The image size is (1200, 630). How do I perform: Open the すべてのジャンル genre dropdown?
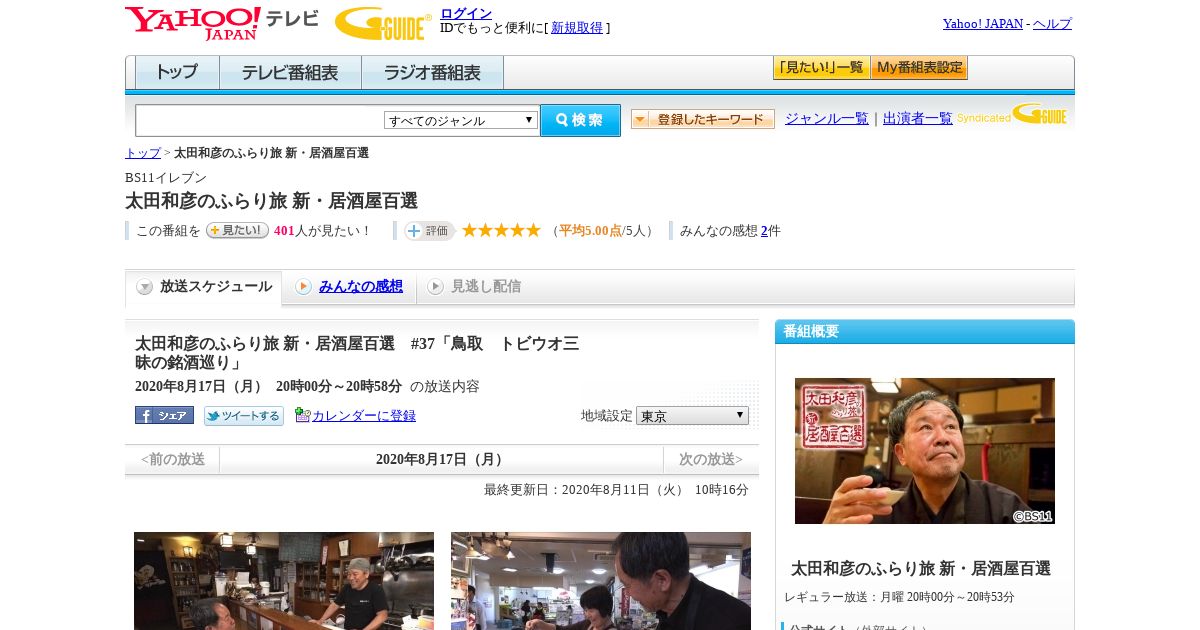click(x=461, y=120)
